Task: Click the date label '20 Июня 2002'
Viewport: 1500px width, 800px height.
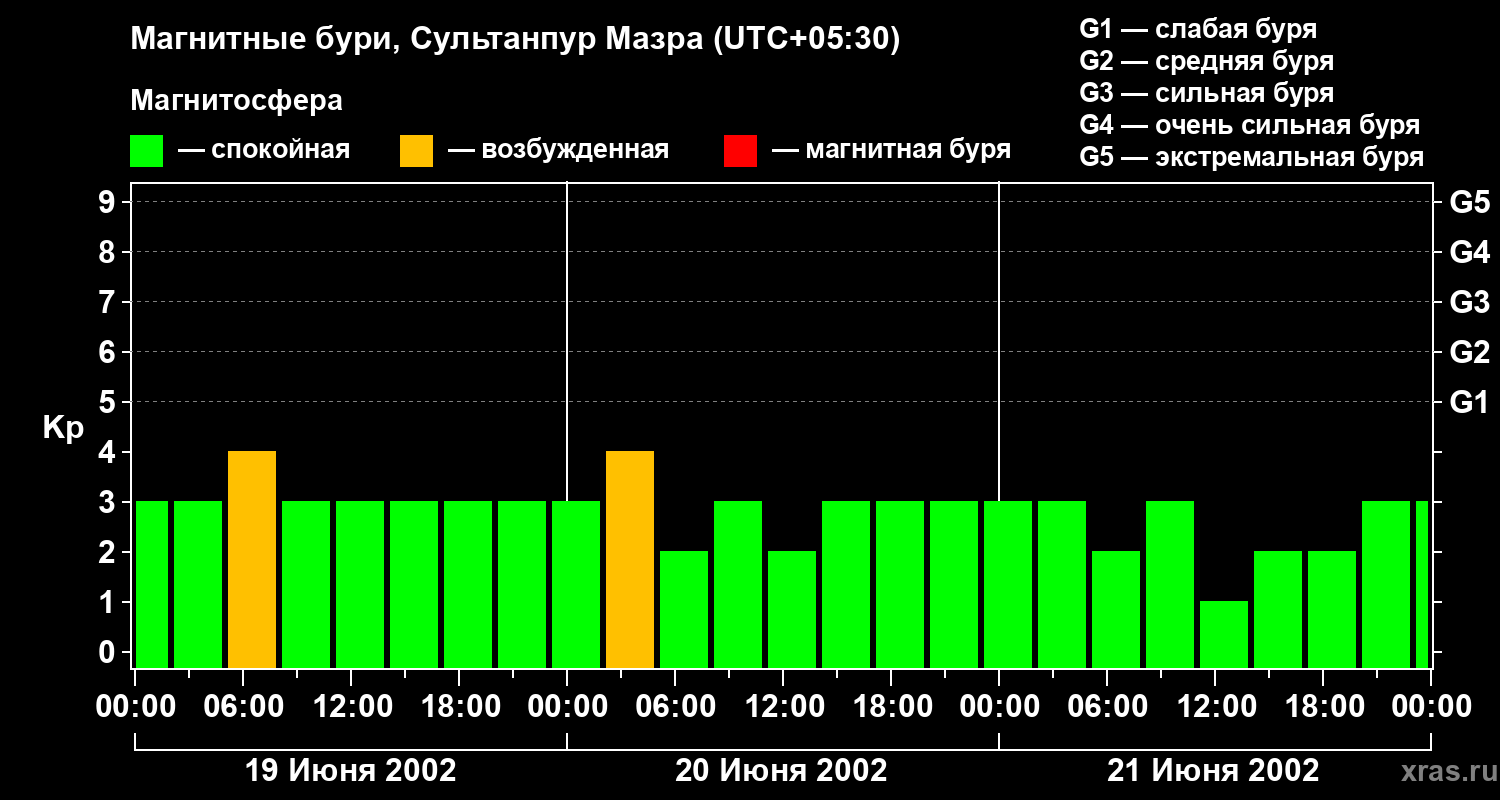Action: pyautogui.click(x=781, y=771)
